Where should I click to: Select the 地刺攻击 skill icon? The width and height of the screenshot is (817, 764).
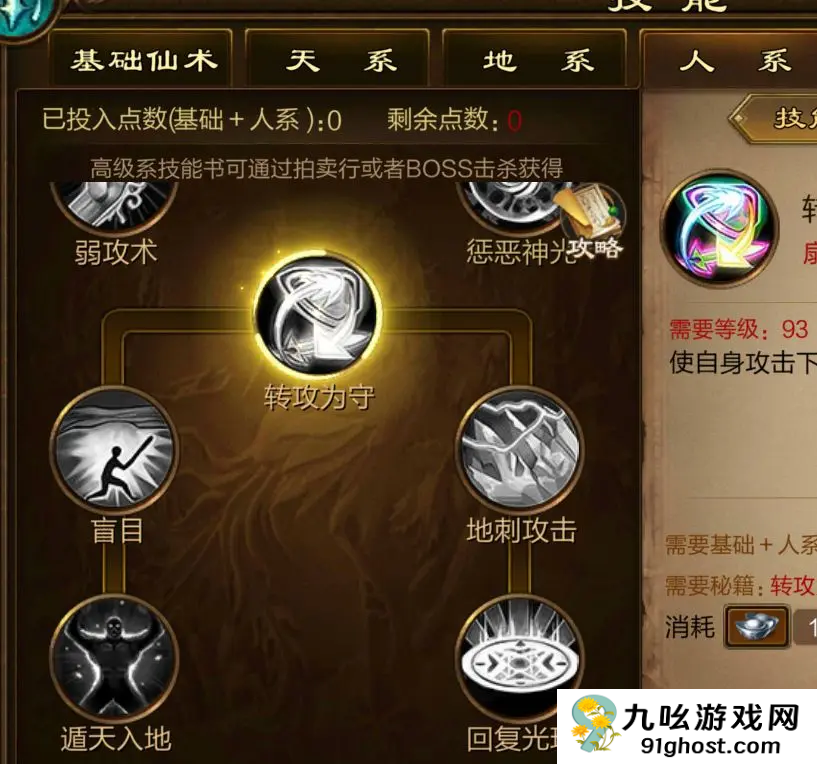point(519,450)
